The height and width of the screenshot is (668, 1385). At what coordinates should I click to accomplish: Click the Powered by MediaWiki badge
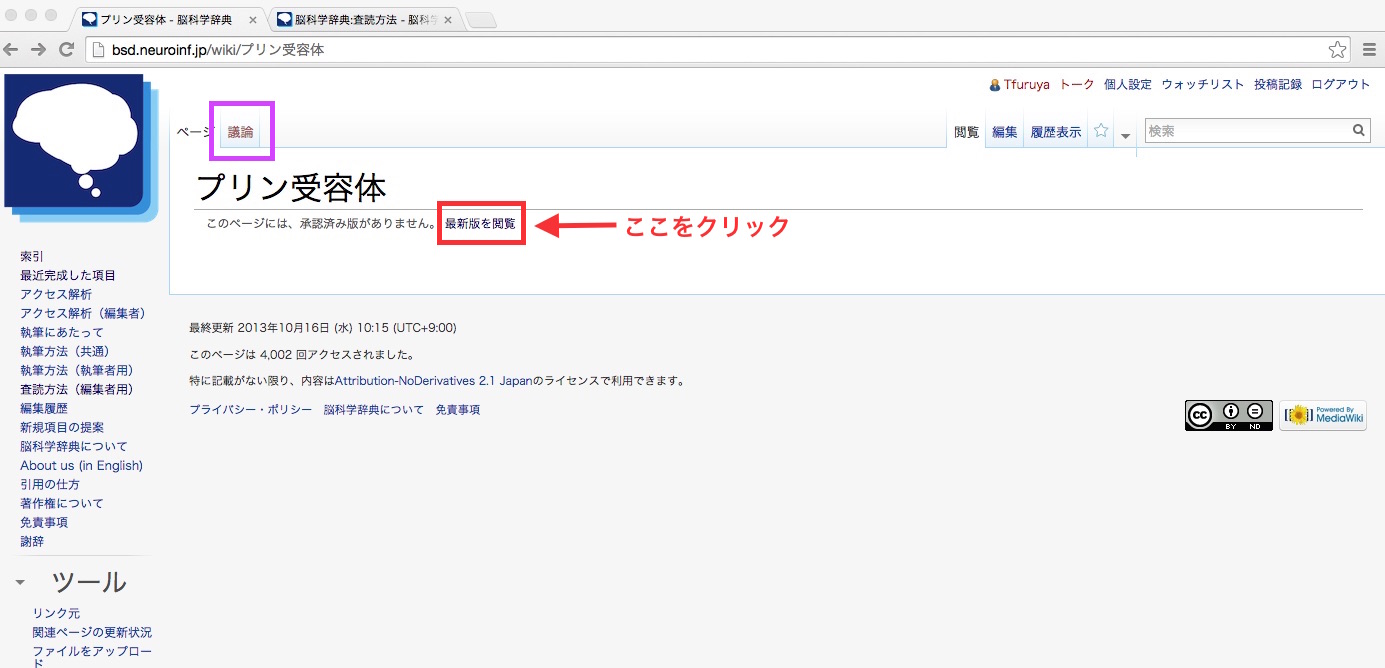point(1322,415)
